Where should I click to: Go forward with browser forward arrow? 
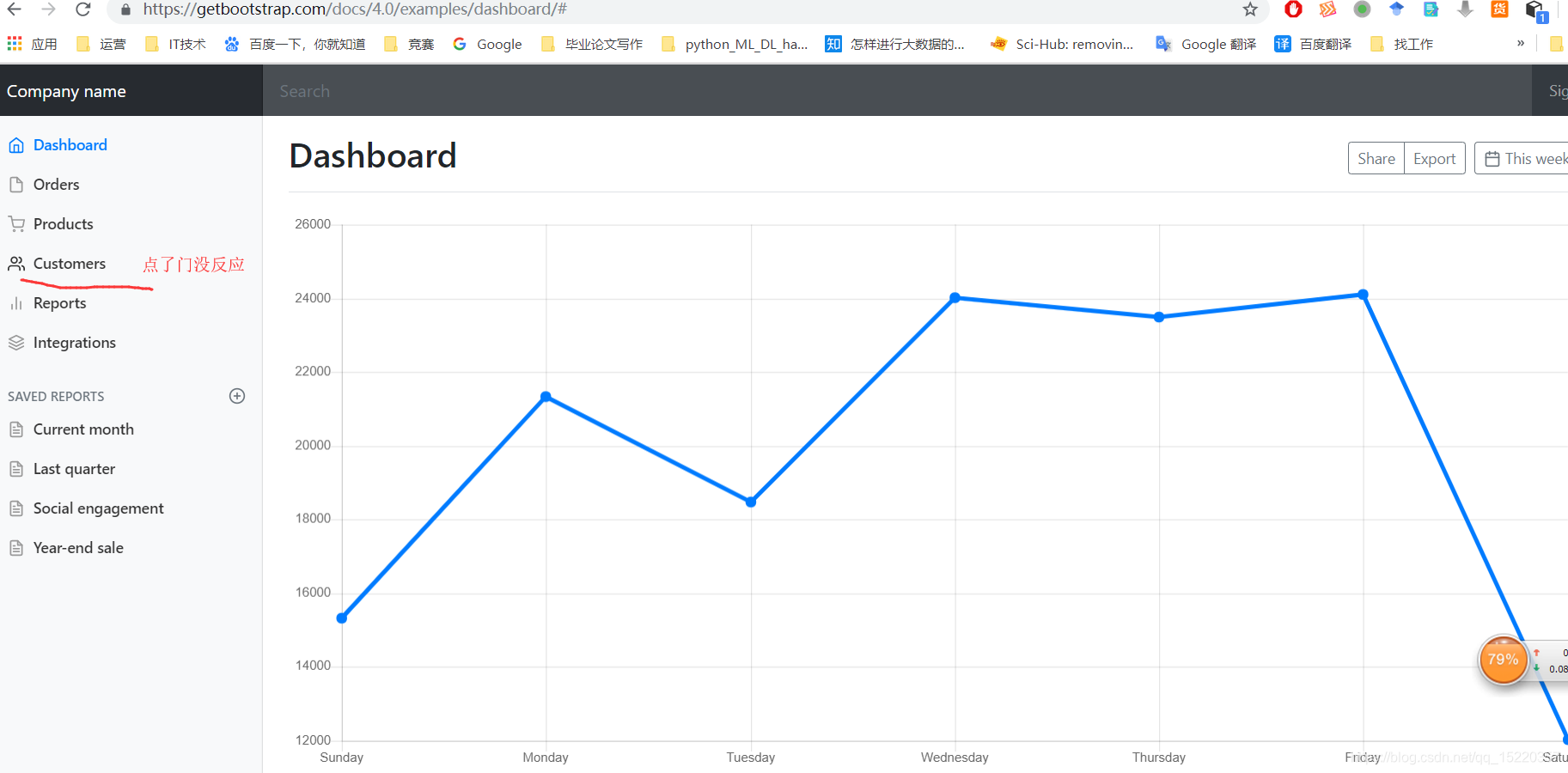click(49, 9)
